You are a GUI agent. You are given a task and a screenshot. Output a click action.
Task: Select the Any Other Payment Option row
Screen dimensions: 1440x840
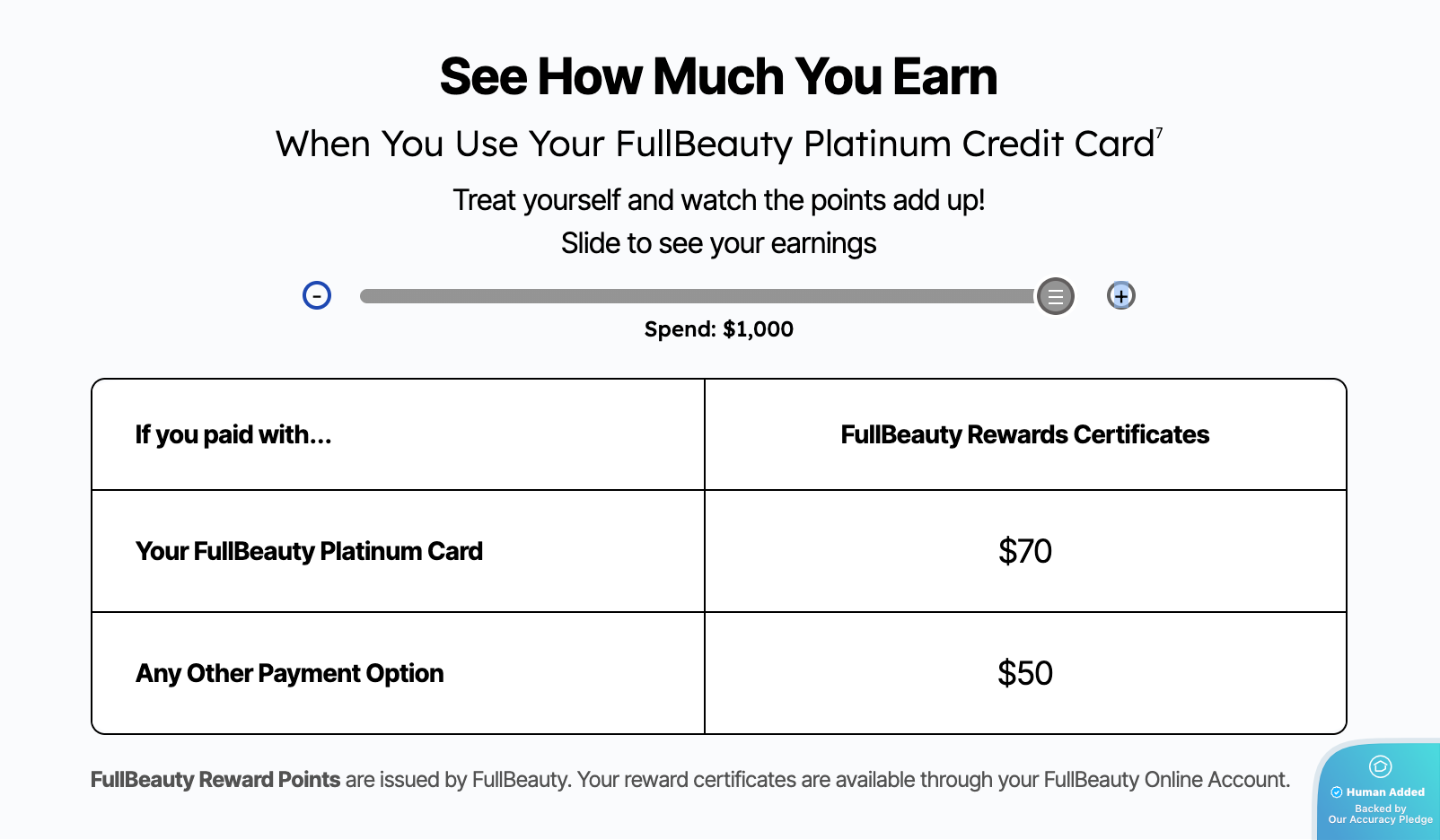tap(289, 673)
